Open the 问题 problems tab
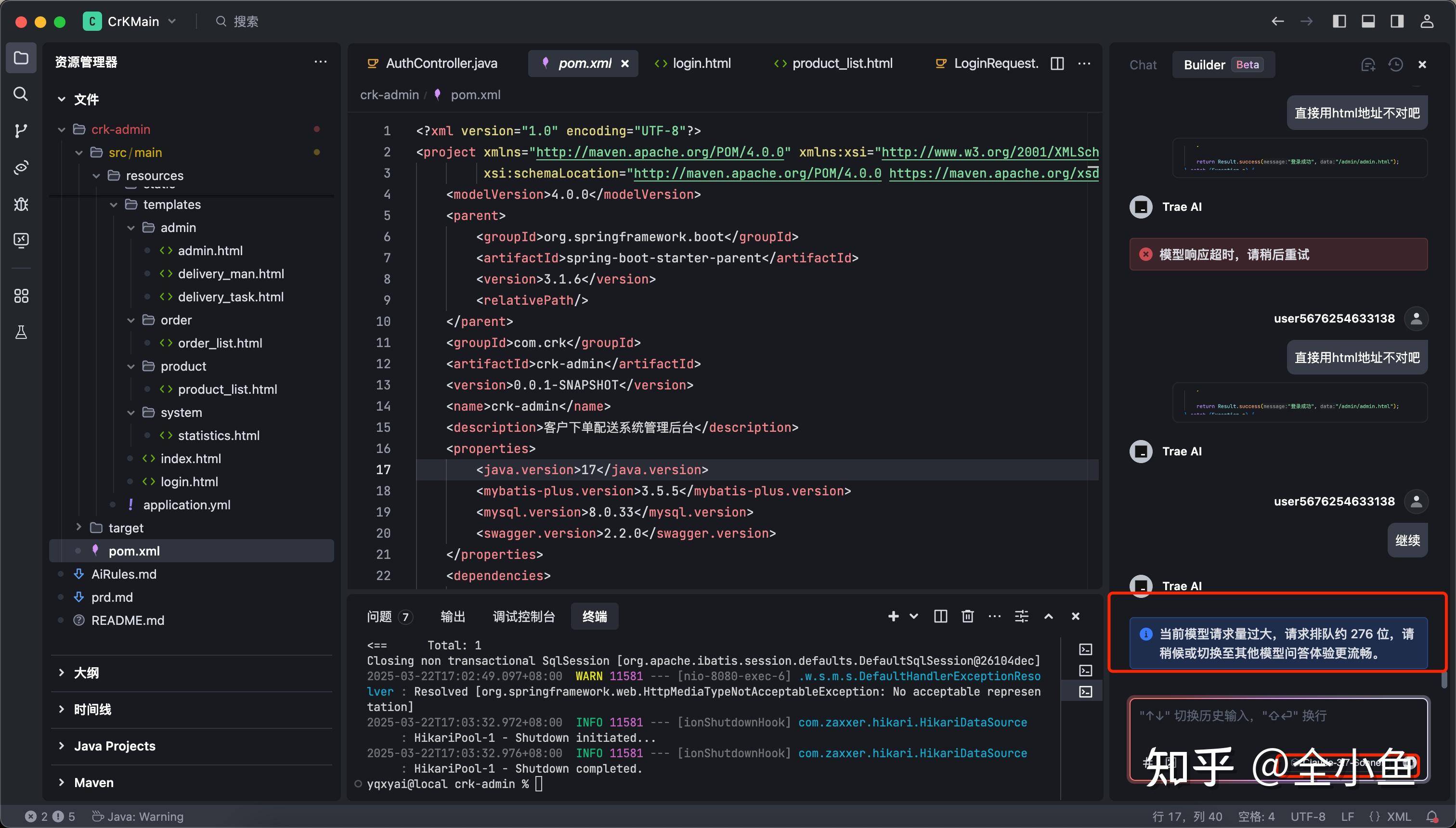 (x=390, y=617)
